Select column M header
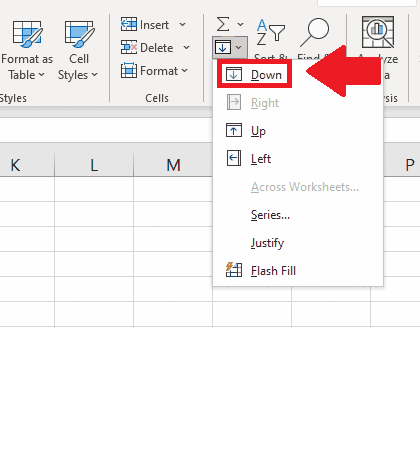Screen dimensions: 420x453 tap(173, 165)
